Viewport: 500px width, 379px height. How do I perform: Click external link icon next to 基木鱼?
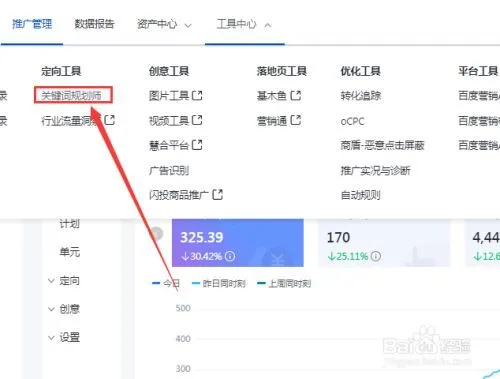(x=296, y=96)
